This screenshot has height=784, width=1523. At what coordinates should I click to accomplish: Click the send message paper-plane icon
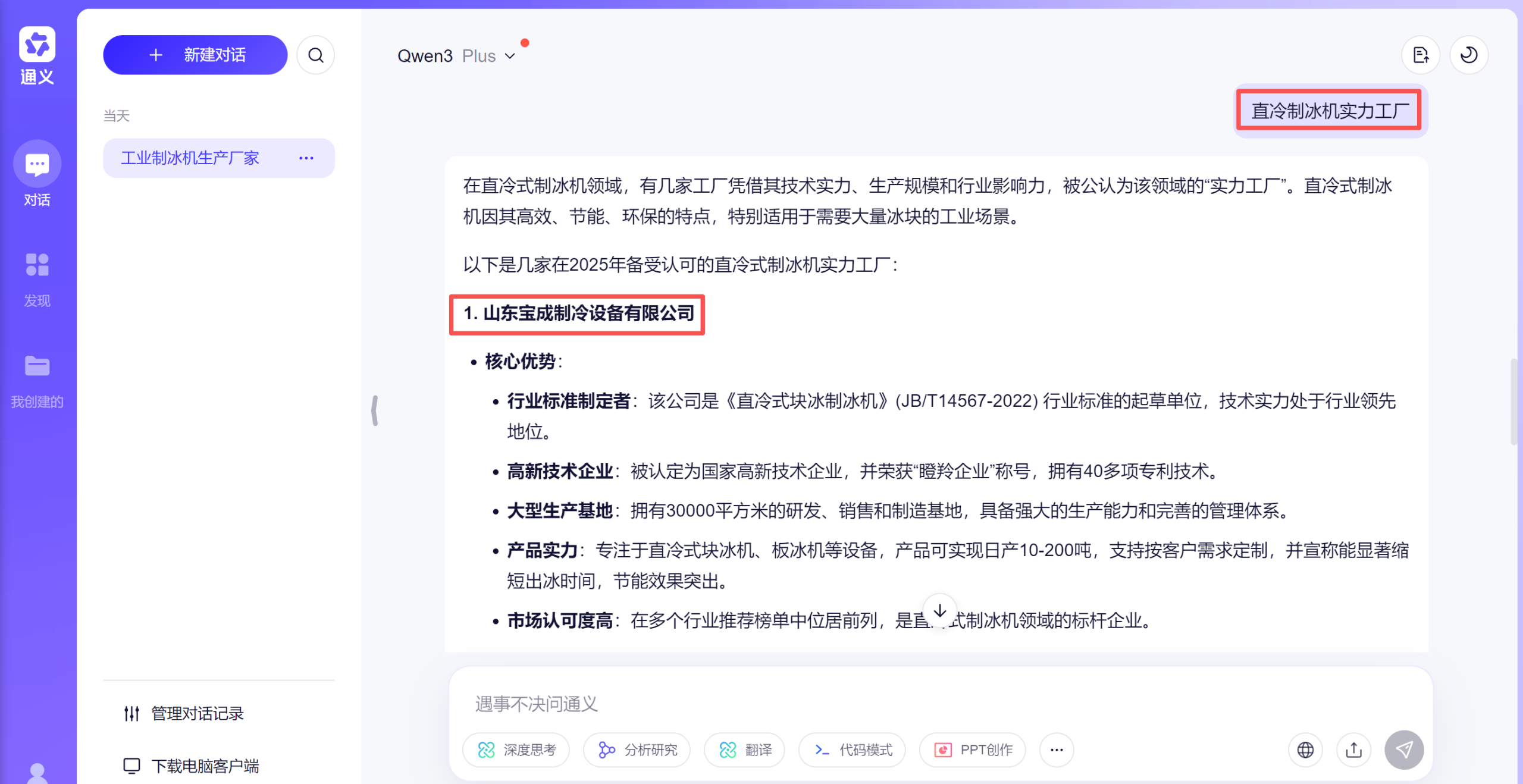1403,749
